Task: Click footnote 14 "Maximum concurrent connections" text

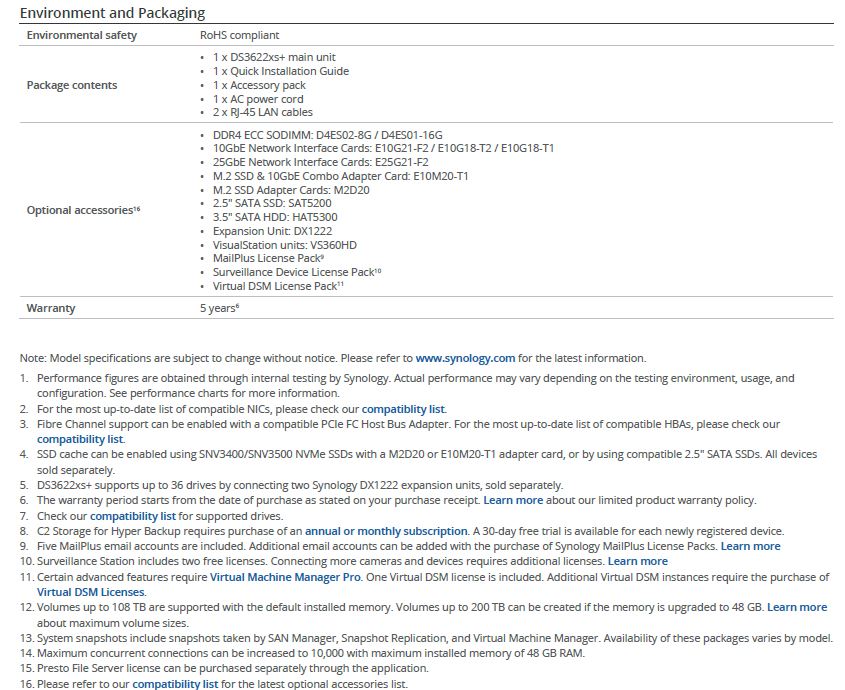Action: pyautogui.click(x=311, y=653)
